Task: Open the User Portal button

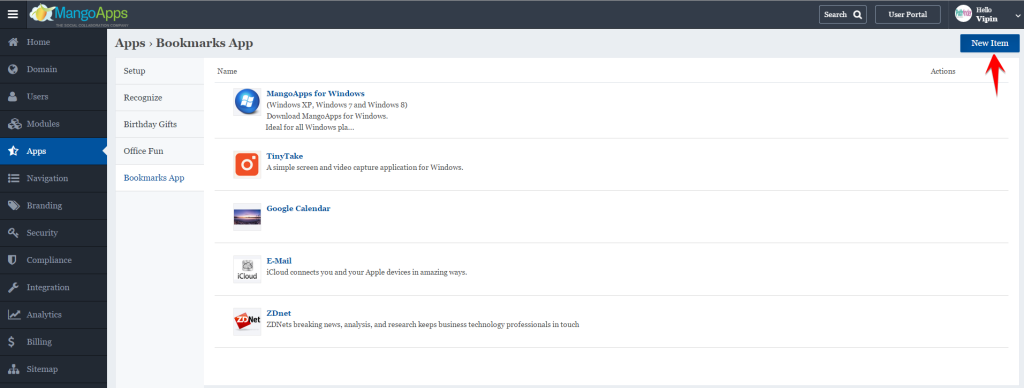Action: pos(907,14)
